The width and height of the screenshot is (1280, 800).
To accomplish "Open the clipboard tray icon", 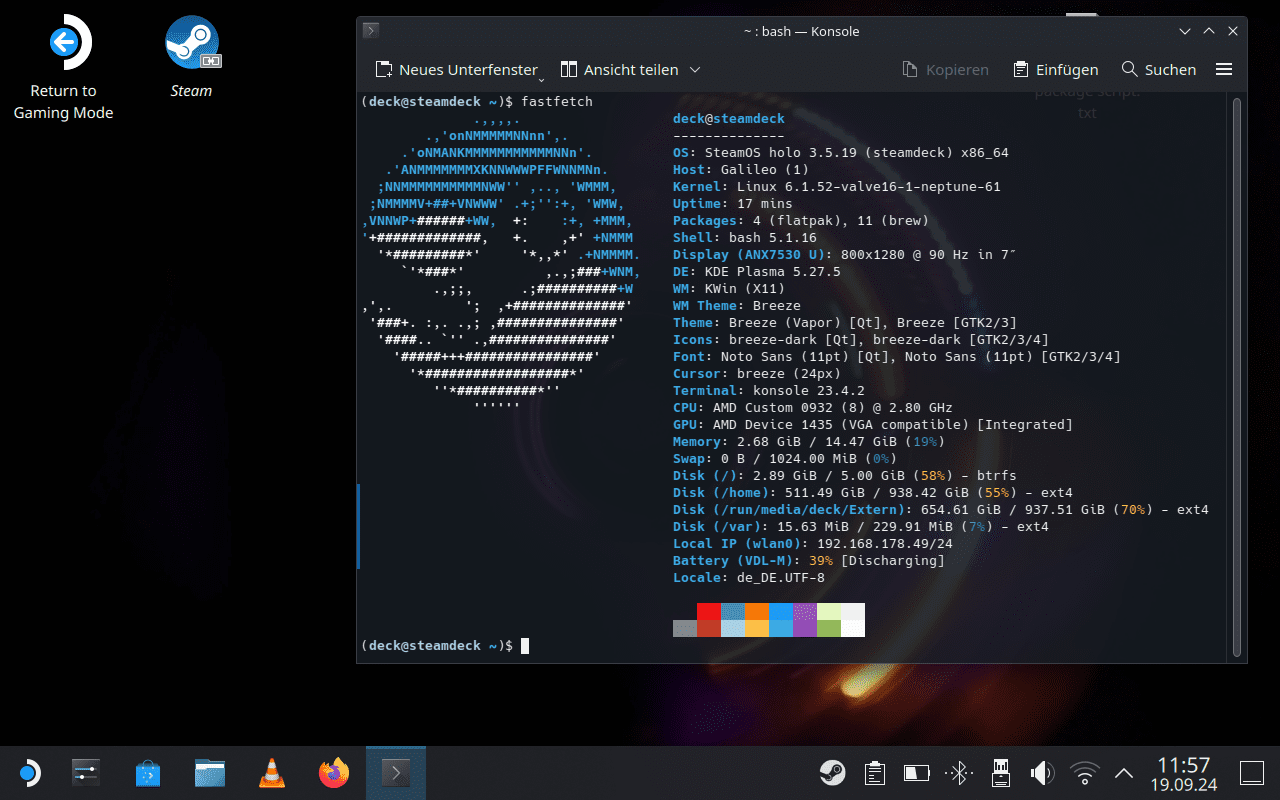I will pos(875,773).
